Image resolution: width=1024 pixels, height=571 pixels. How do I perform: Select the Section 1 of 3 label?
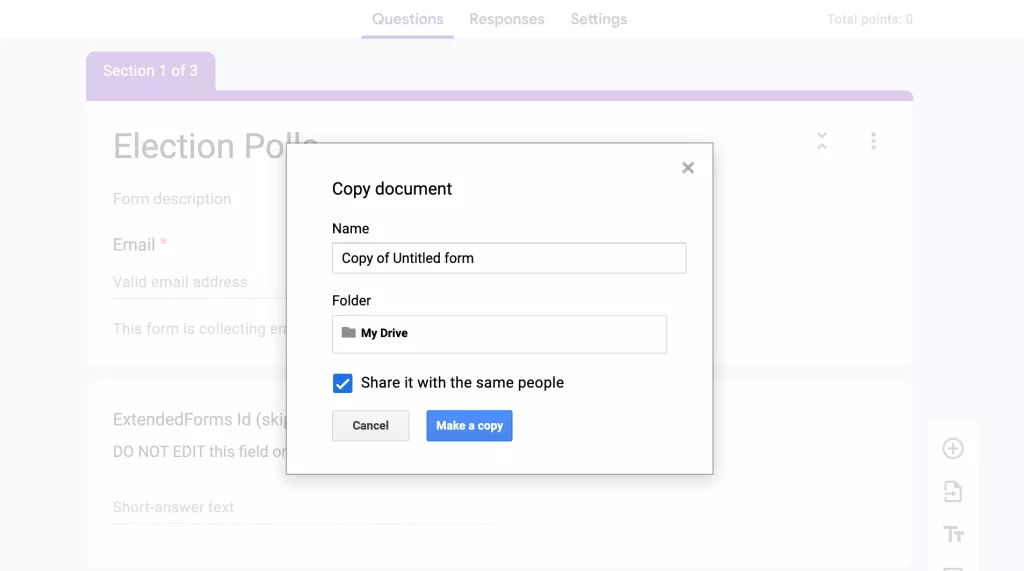(150, 71)
